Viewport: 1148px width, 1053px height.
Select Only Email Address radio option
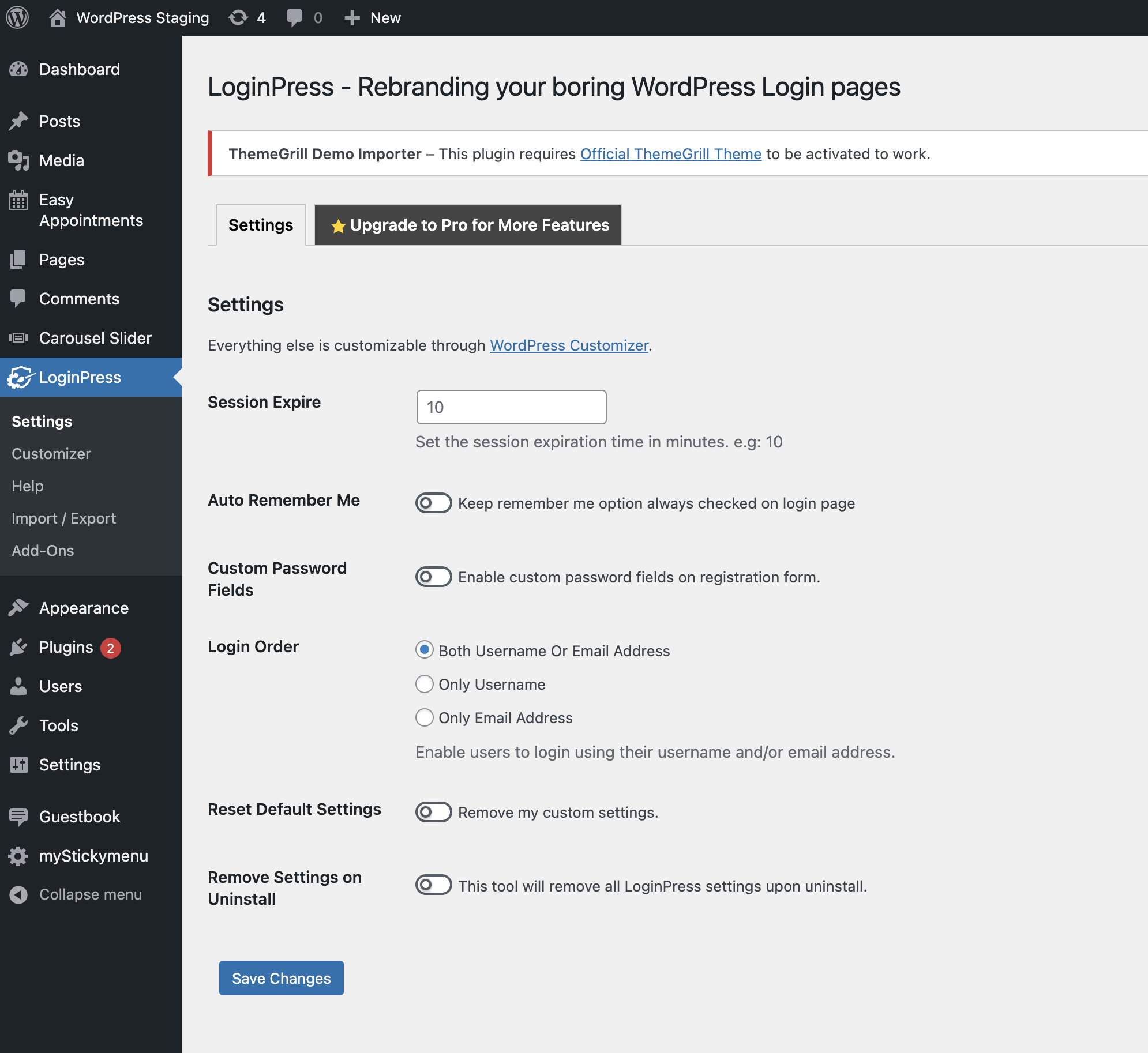click(425, 717)
